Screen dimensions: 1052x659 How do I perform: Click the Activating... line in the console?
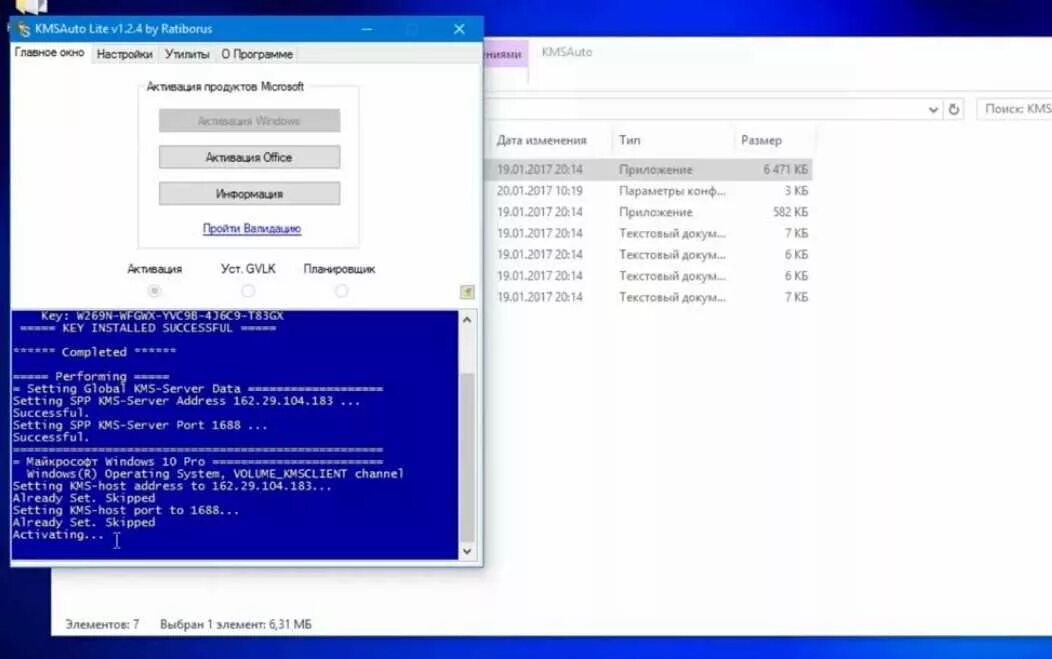pos(58,535)
